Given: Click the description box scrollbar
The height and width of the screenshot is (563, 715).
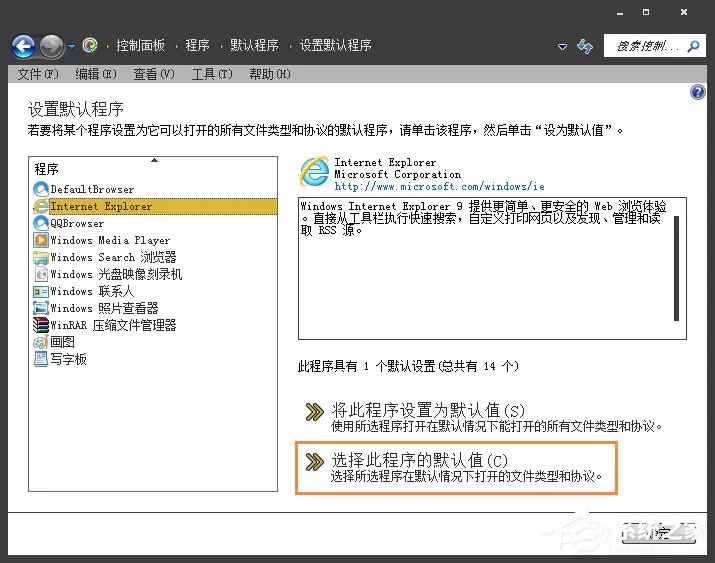Looking at the screenshot, I should (x=676, y=269).
